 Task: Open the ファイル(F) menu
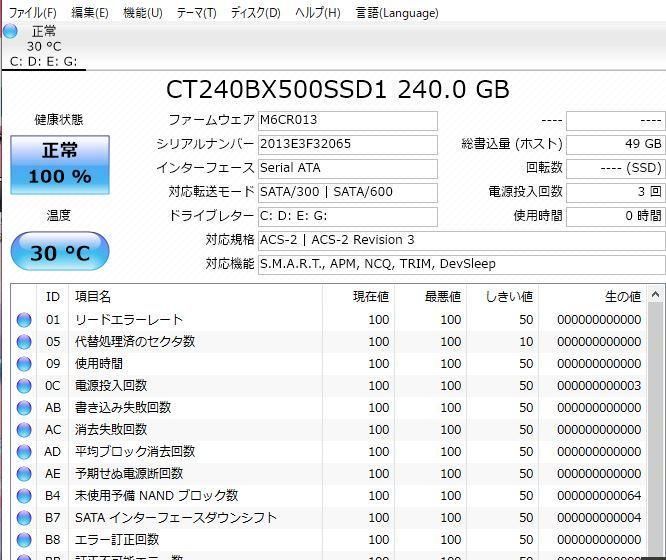coord(33,12)
